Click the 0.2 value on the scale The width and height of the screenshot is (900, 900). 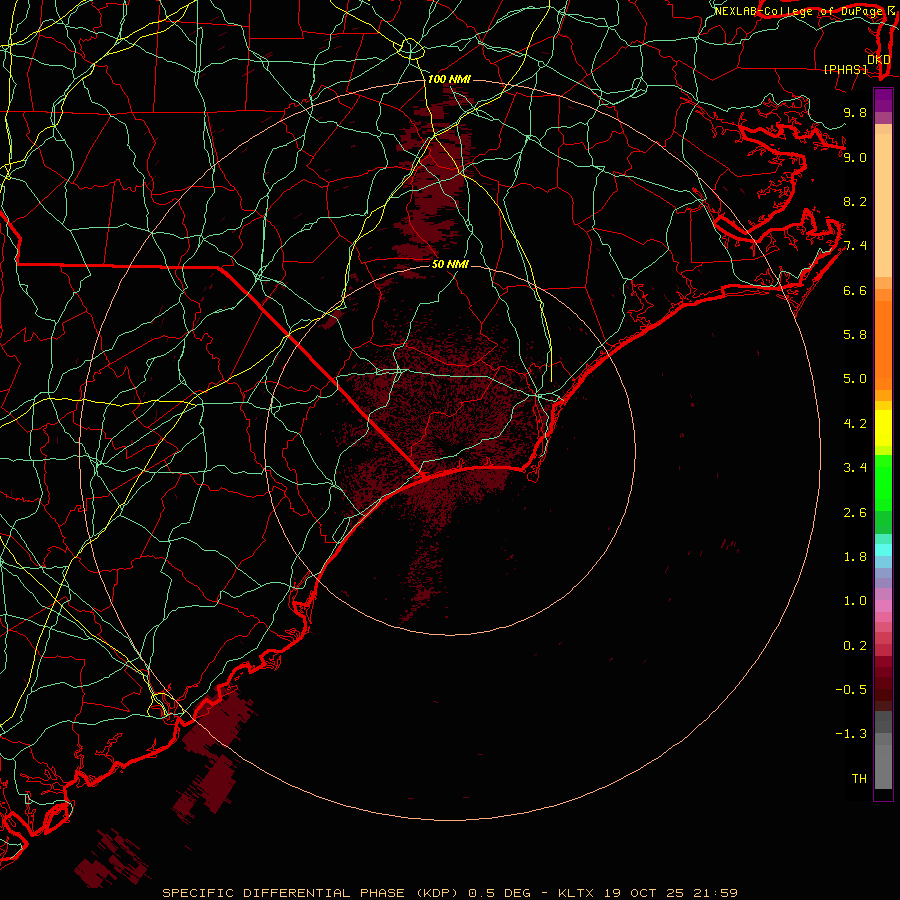855,646
